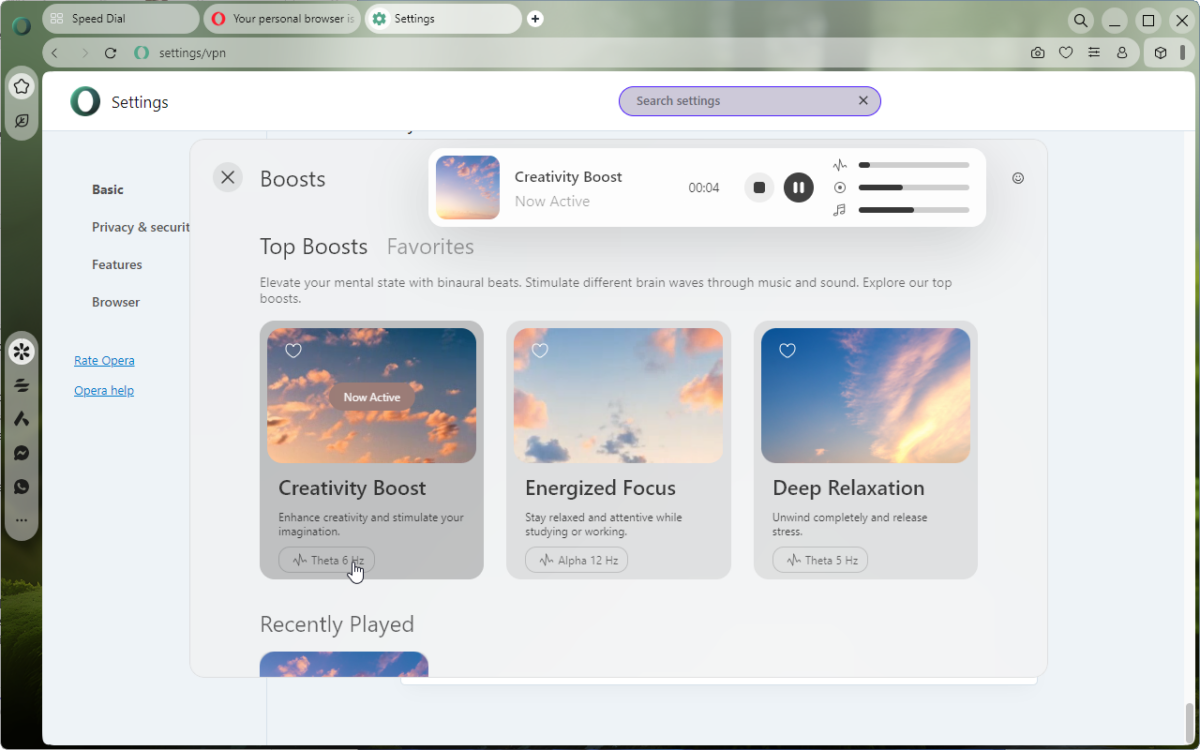Screen dimensions: 1200x750
Task: Open the Rate Opera link
Action: click(104, 360)
